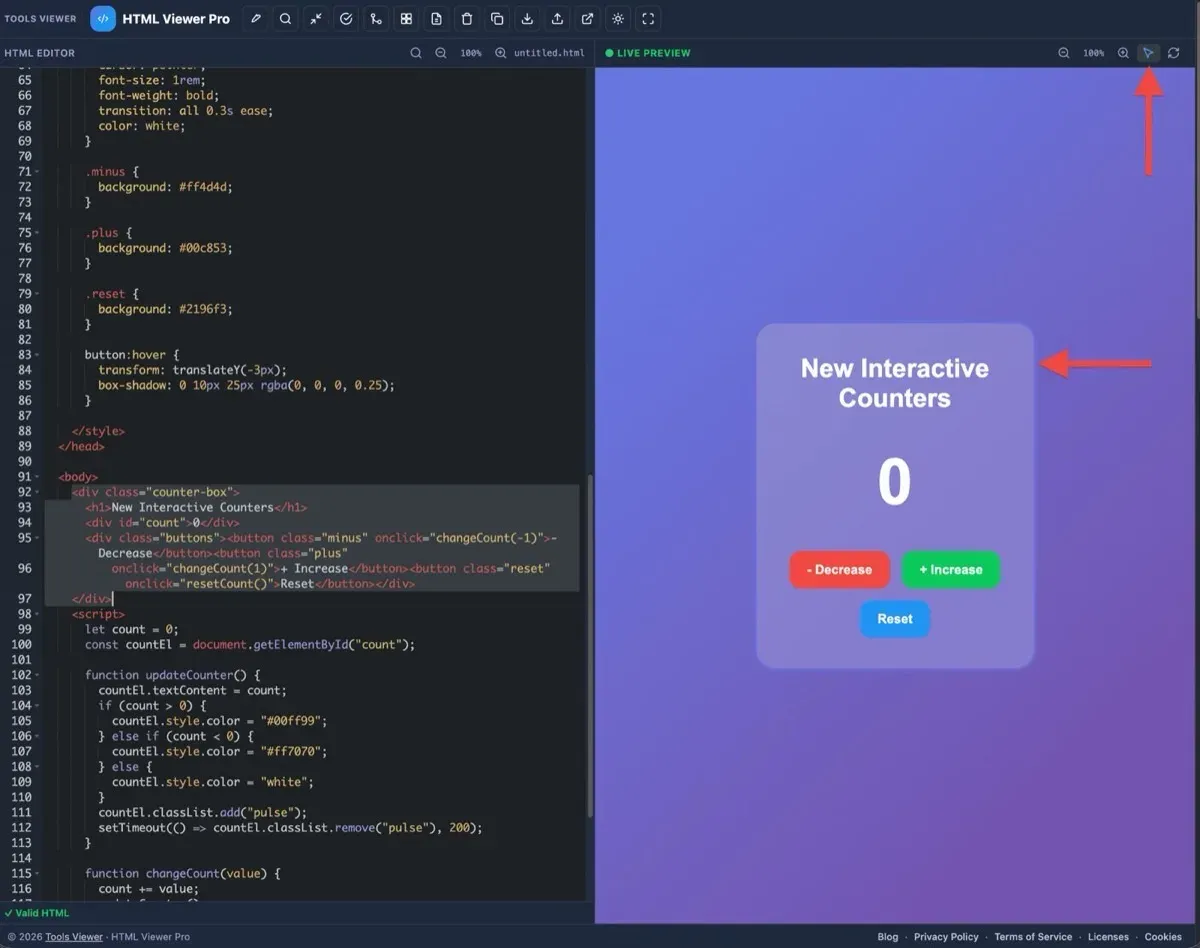
Task: Enter fullscreen using the corner-brackets icon
Action: click(x=648, y=19)
